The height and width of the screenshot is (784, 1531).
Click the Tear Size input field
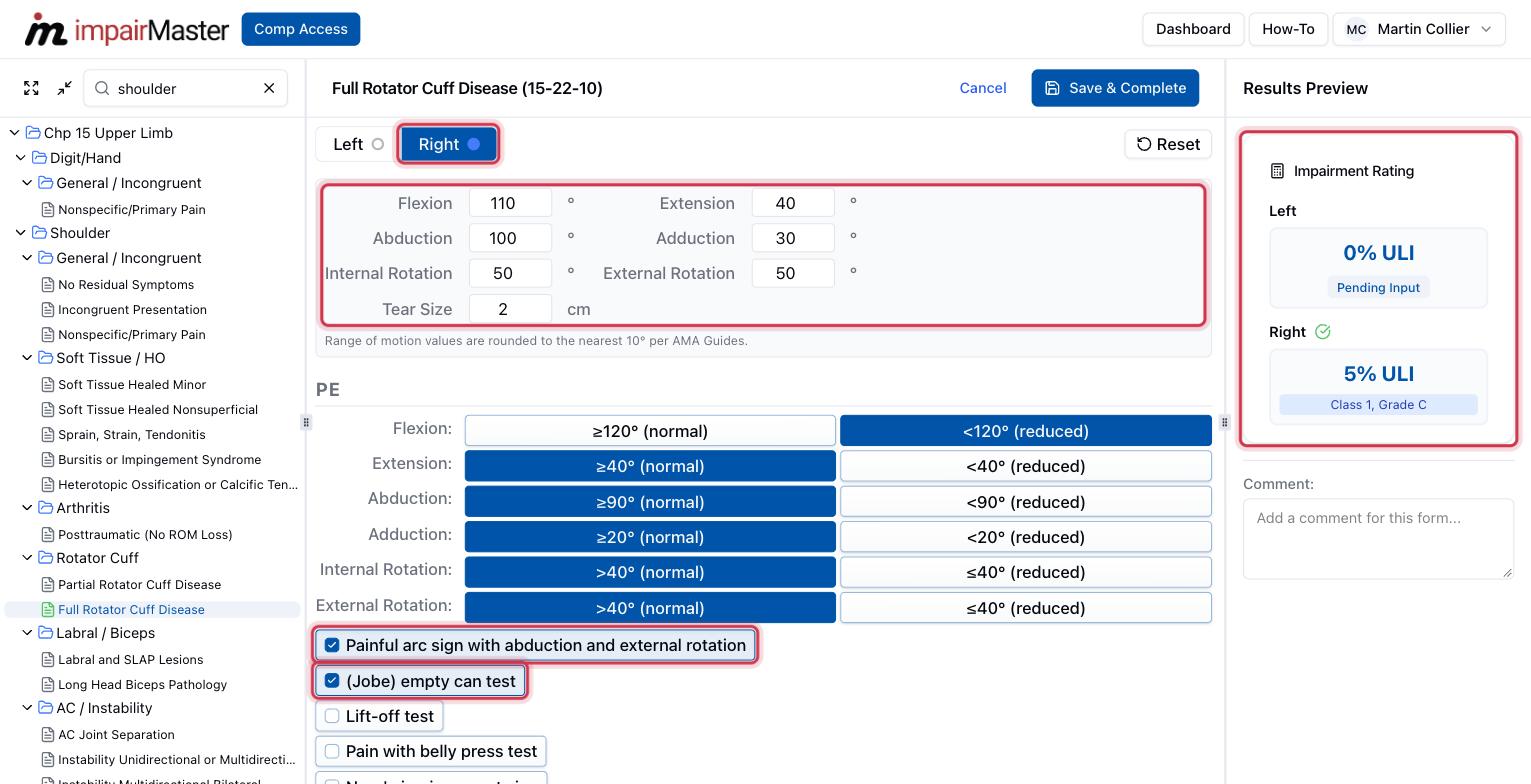click(510, 309)
